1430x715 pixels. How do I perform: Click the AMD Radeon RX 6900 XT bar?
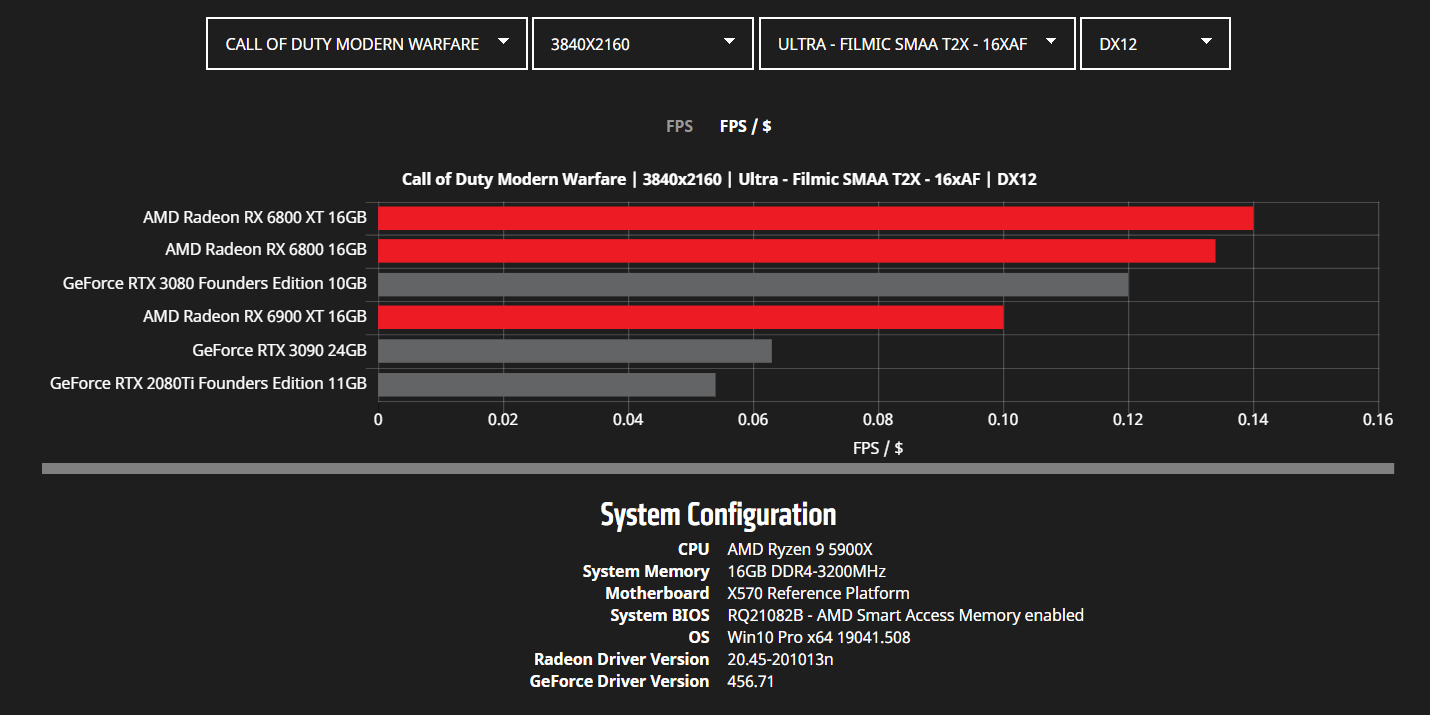click(690, 318)
